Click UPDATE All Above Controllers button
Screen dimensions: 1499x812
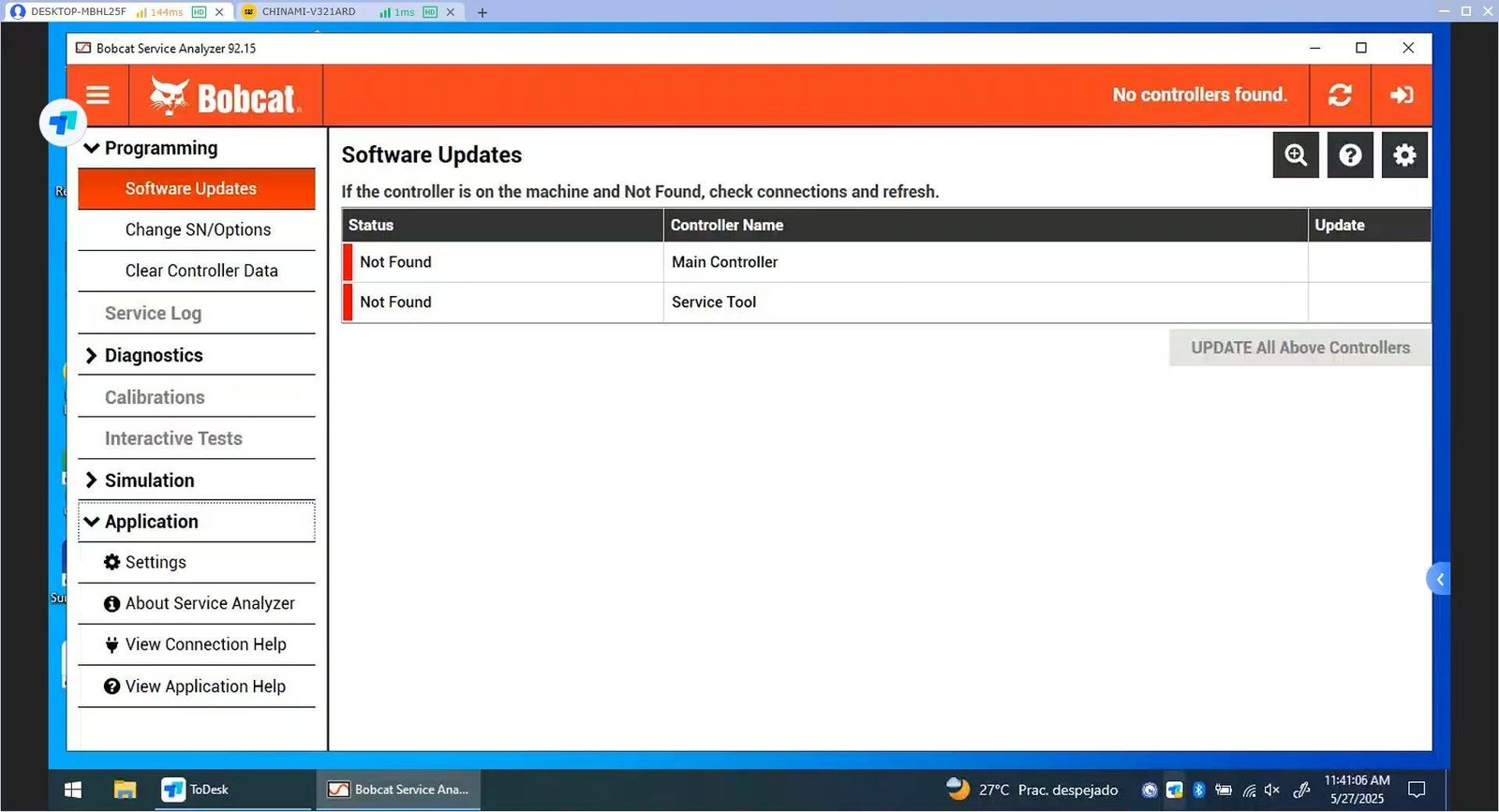point(1300,347)
